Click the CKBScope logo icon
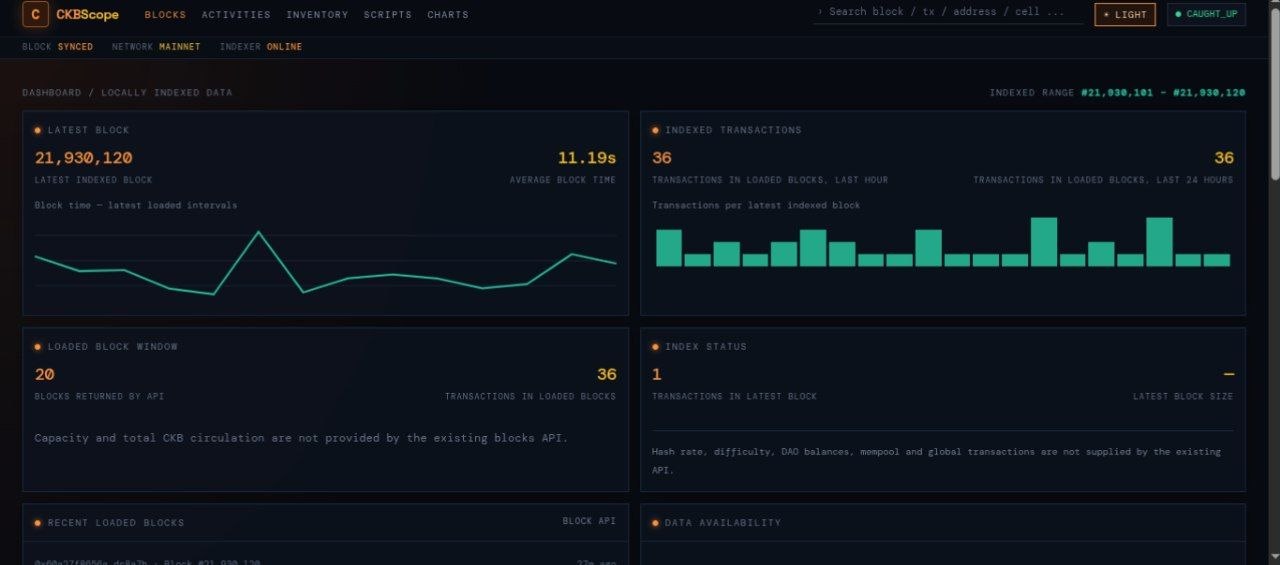 [35, 14]
